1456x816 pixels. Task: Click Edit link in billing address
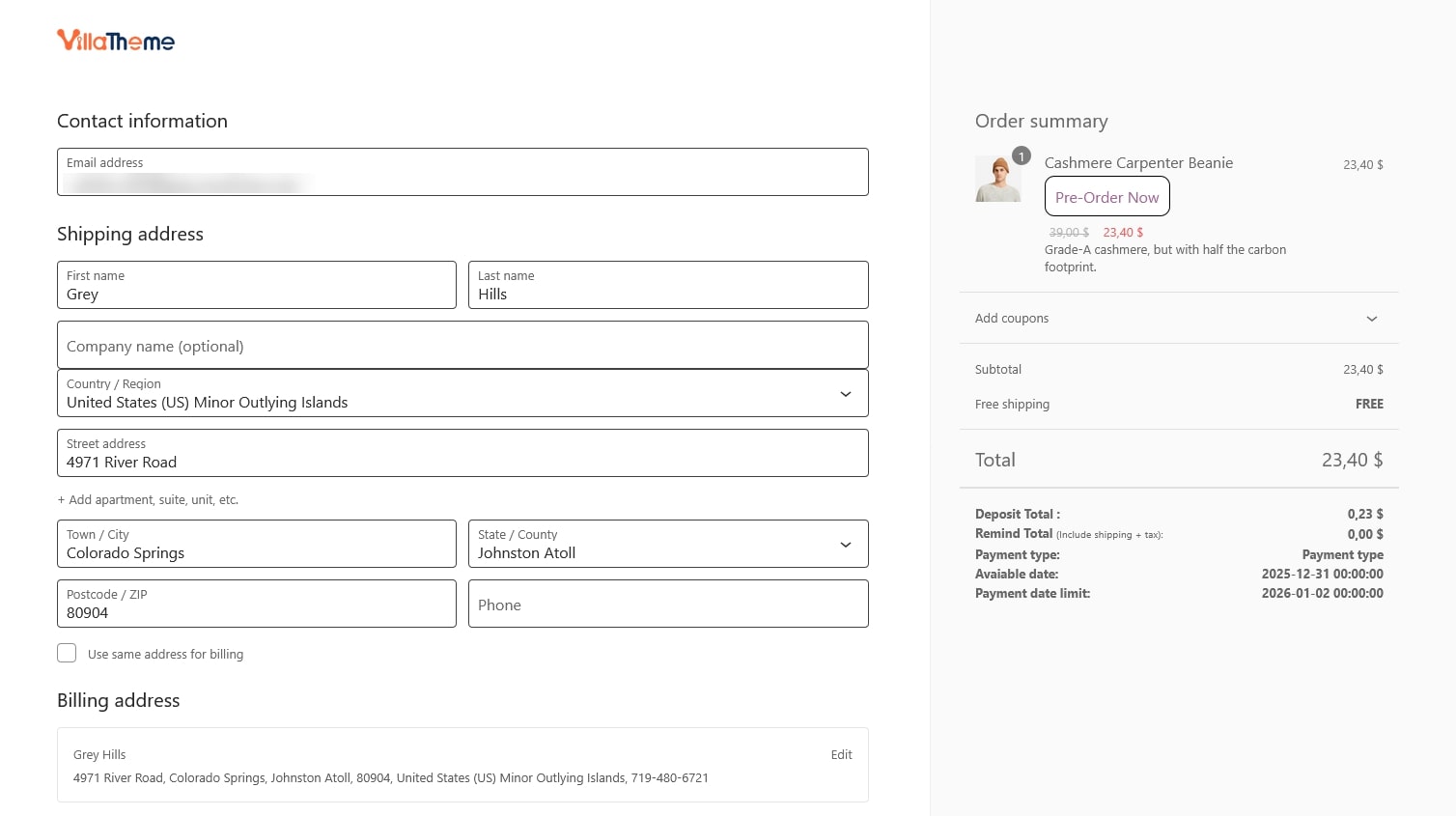coord(841,755)
